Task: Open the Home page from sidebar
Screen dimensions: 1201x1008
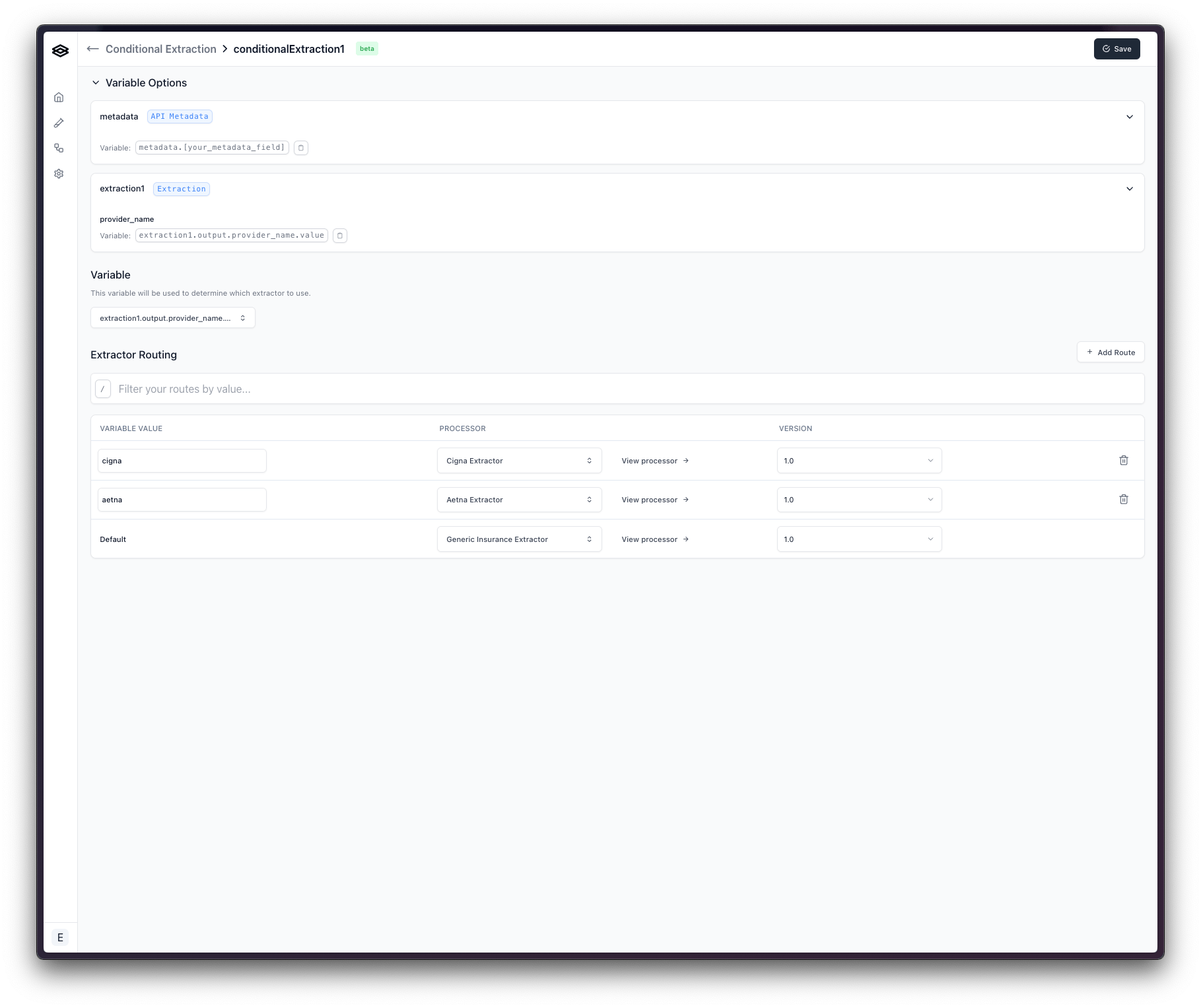Action: coord(59,97)
